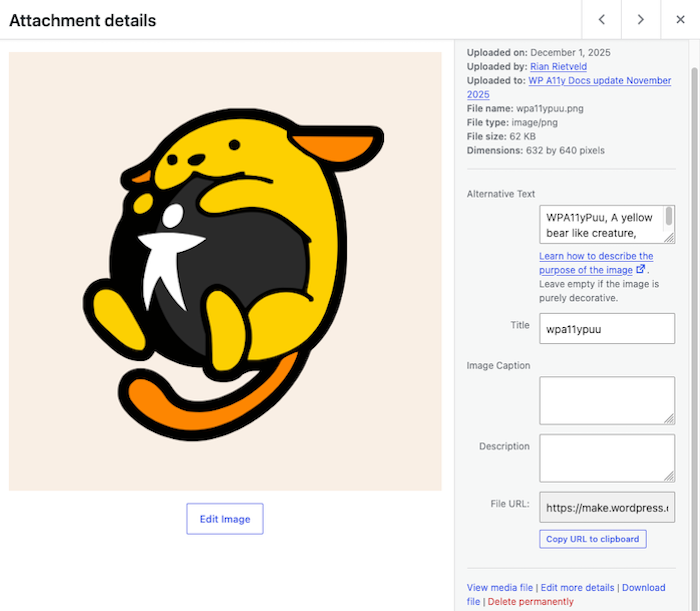Click into the Description textarea
Screen dimensions: 700x611
click(607, 458)
